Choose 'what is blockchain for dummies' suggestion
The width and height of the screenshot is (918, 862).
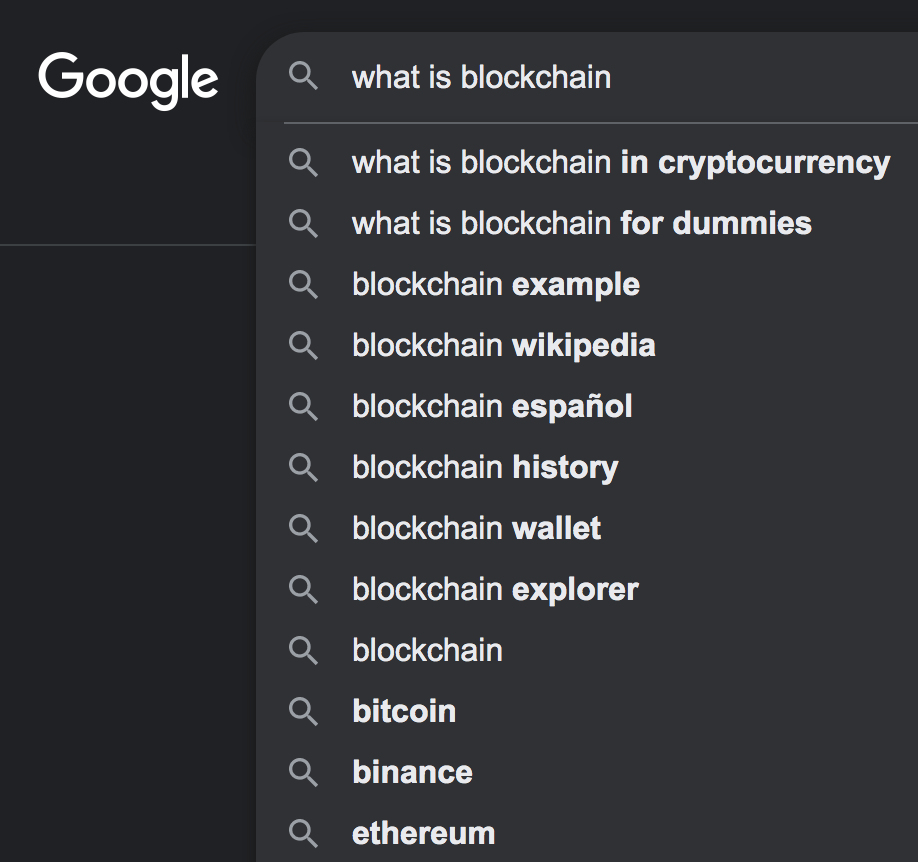(x=587, y=223)
